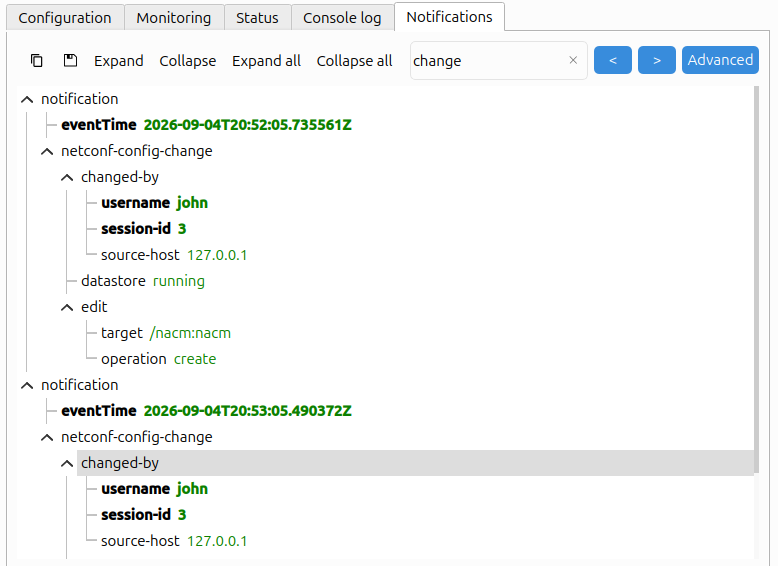Click the save floppy disk icon

pos(70,61)
